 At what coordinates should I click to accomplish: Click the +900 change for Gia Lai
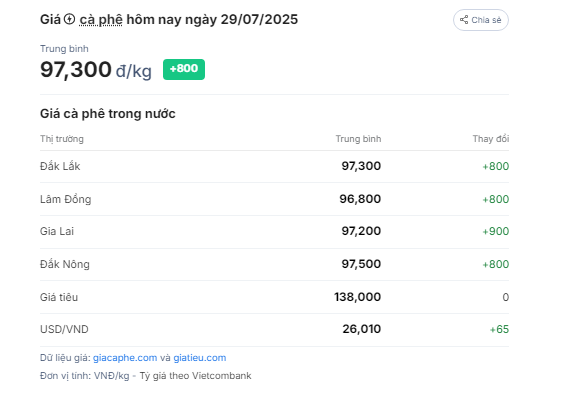(495, 231)
